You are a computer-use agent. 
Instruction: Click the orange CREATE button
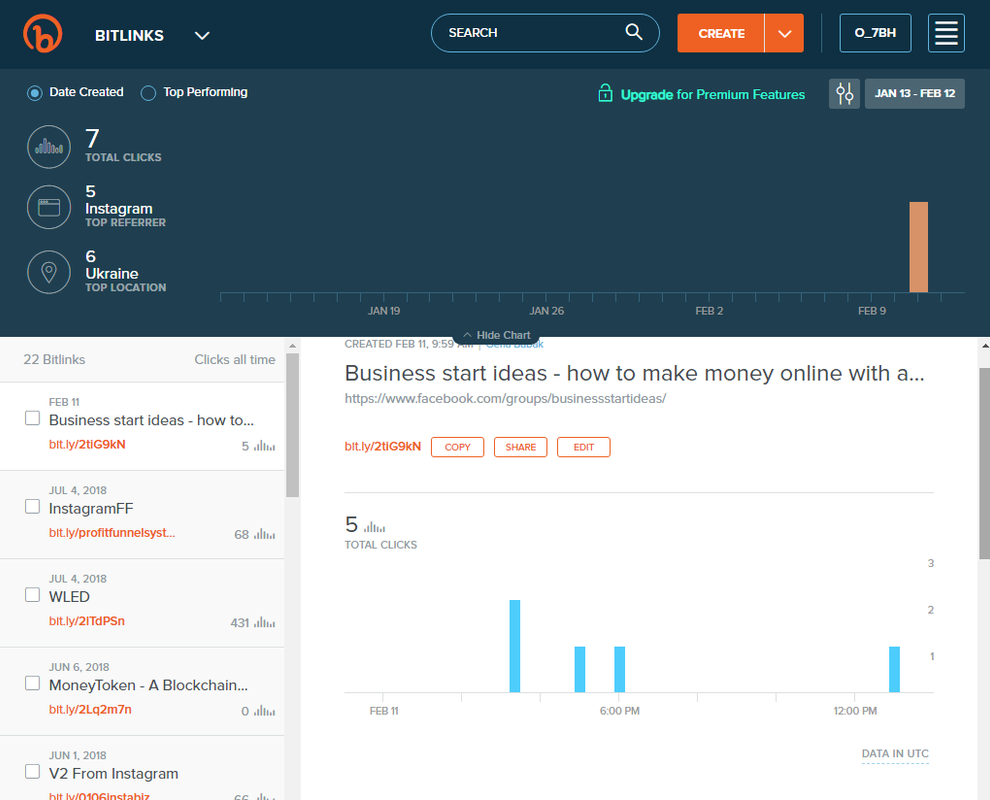click(721, 33)
